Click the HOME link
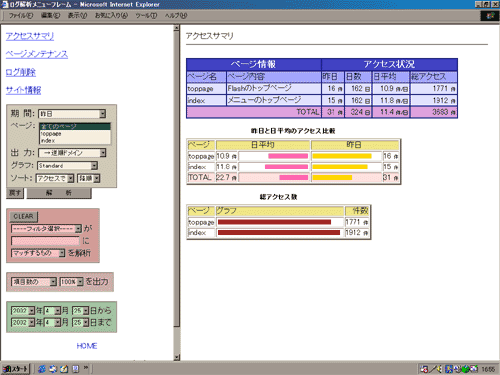This screenshot has height=375, width=500. point(87,346)
